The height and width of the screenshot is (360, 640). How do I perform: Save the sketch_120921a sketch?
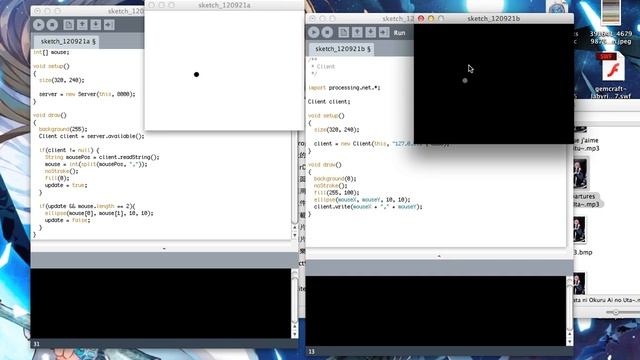pos(96,25)
